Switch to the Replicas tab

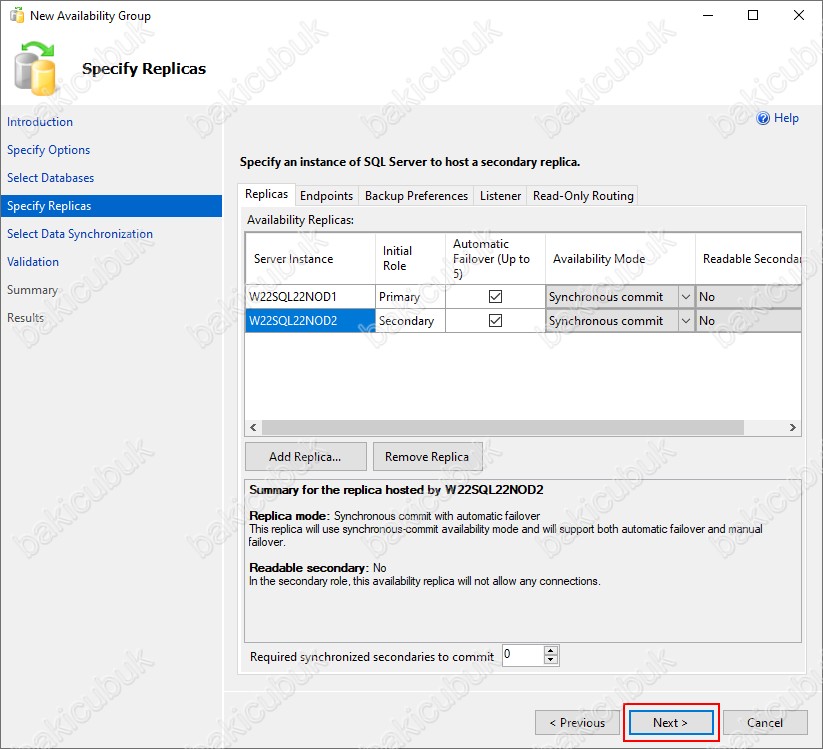(266, 194)
